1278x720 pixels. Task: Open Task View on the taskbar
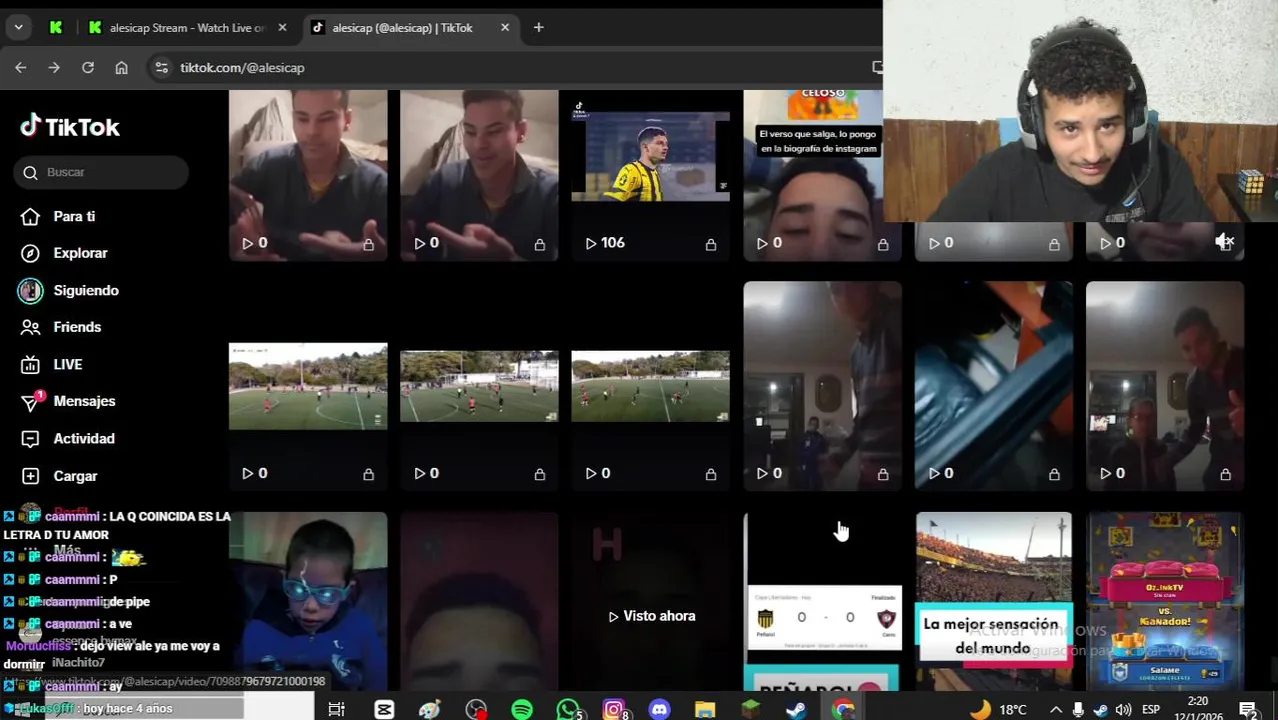click(x=337, y=709)
